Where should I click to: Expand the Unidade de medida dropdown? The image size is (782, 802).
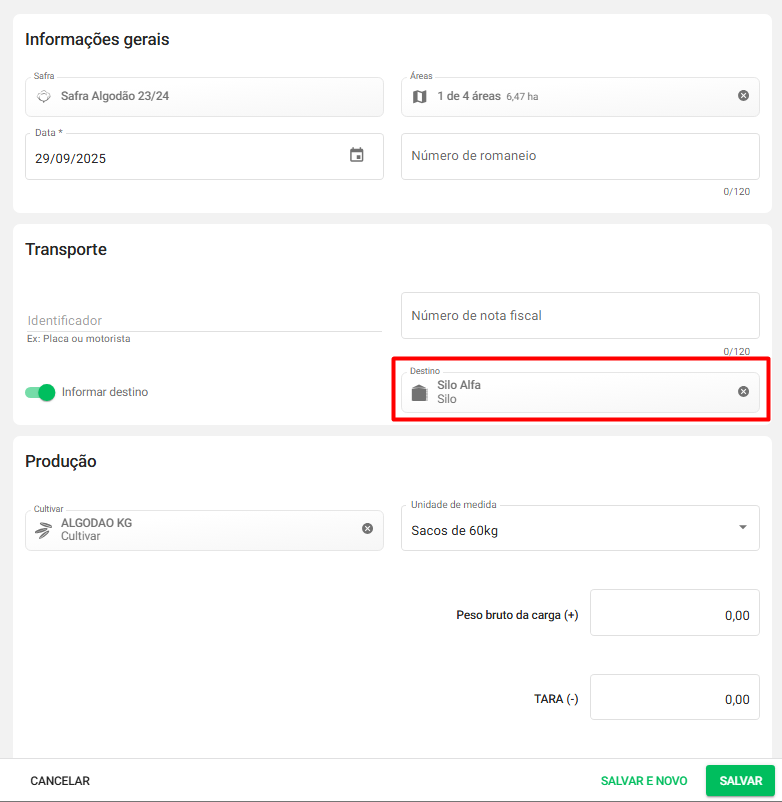[x=742, y=528]
